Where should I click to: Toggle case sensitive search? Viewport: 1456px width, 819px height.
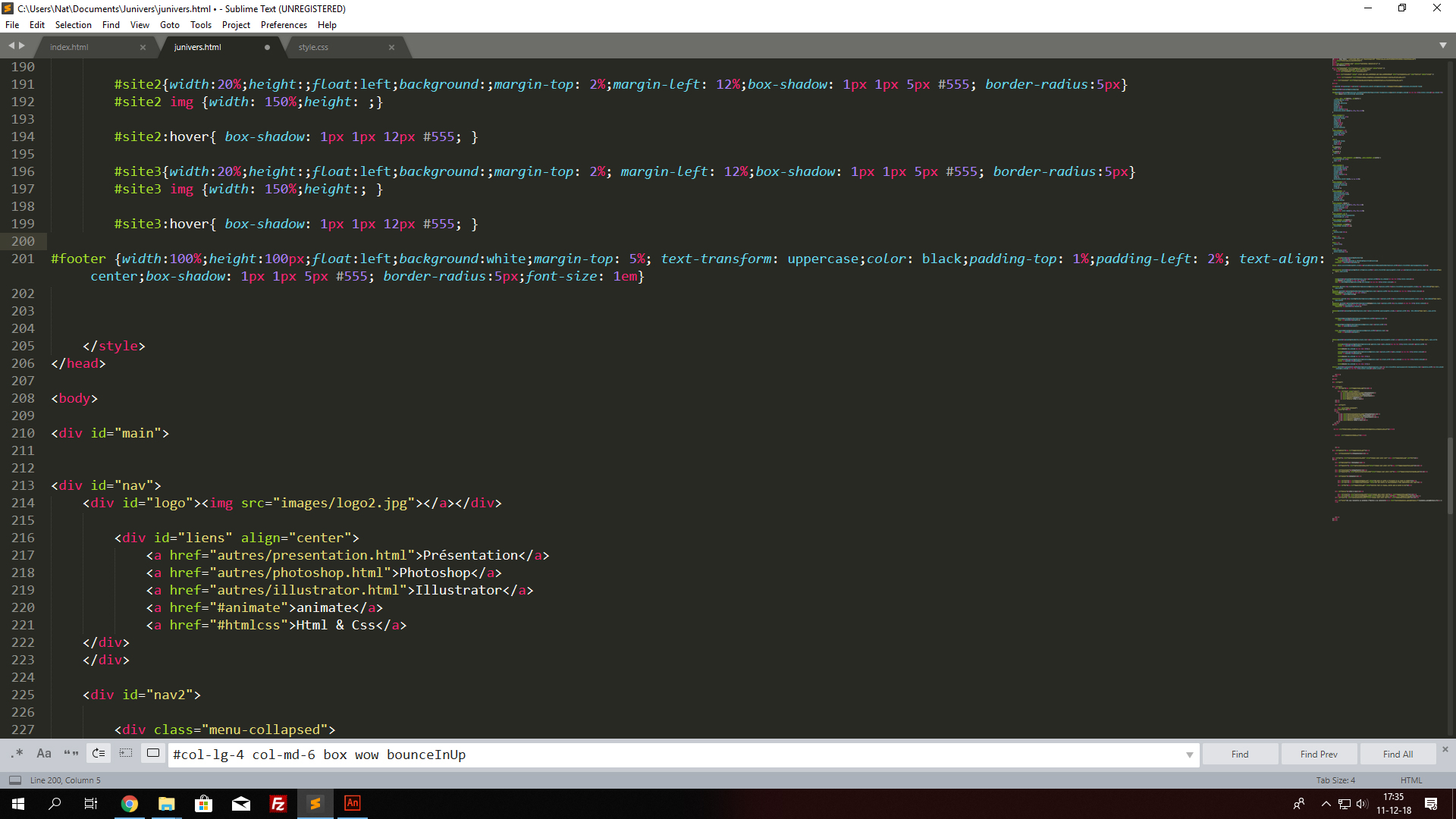(x=44, y=753)
